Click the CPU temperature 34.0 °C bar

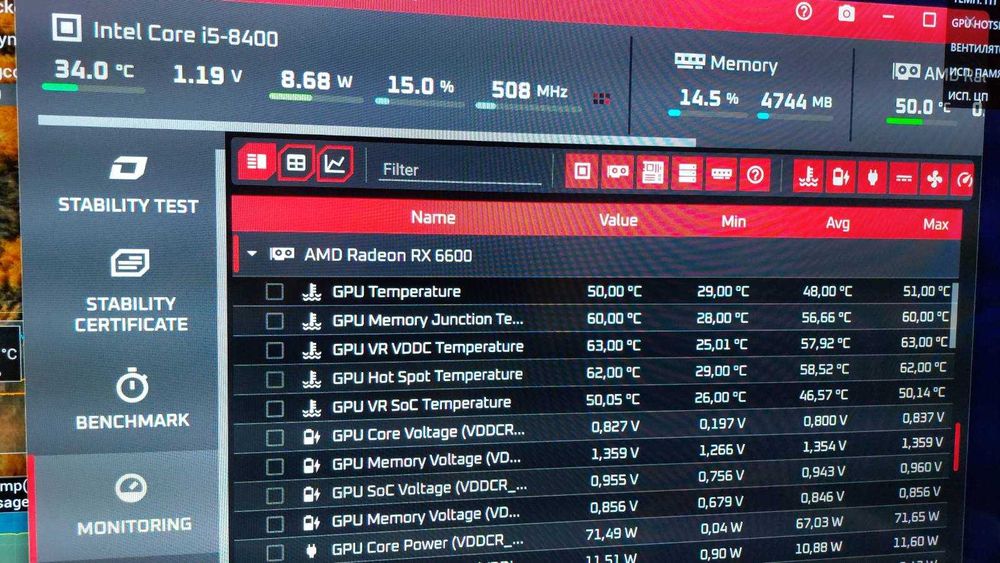click(93, 88)
